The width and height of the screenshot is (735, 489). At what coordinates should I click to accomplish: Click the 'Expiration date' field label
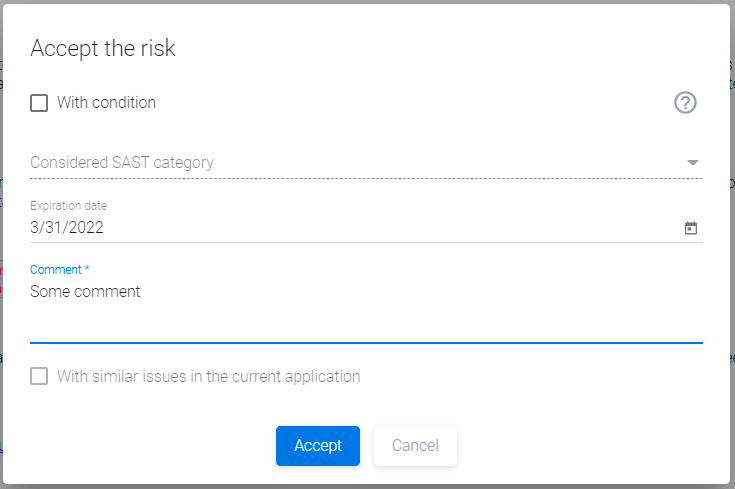coord(68,205)
